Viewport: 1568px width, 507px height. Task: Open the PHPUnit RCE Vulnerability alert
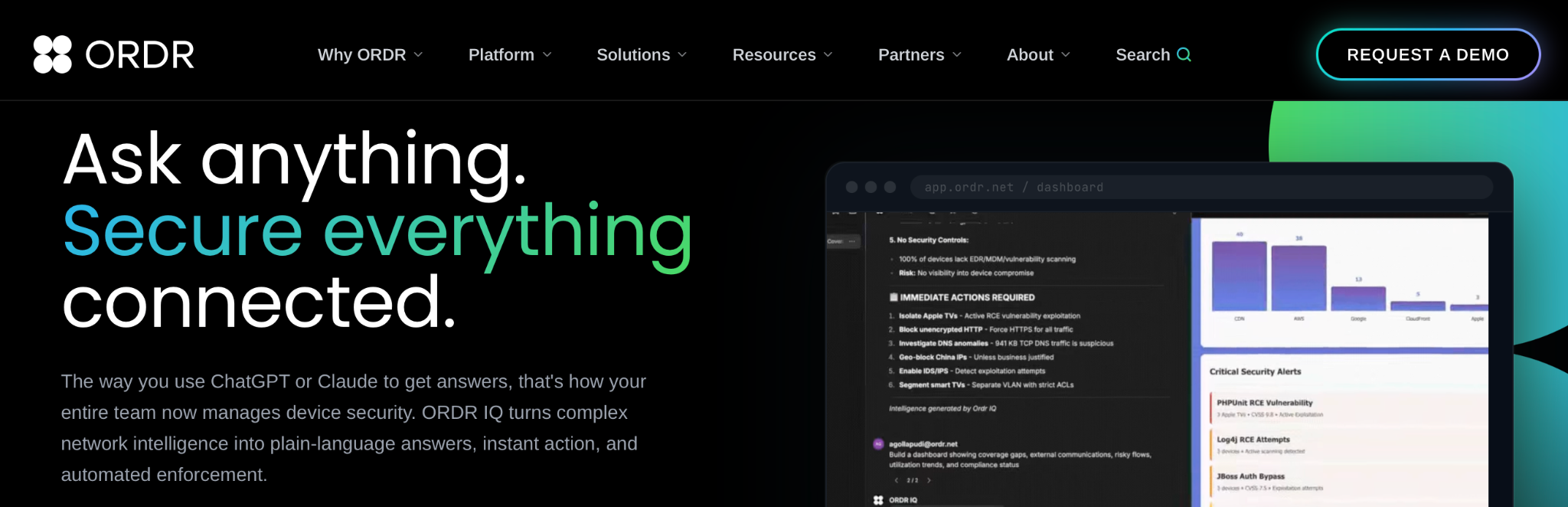[x=1347, y=407]
